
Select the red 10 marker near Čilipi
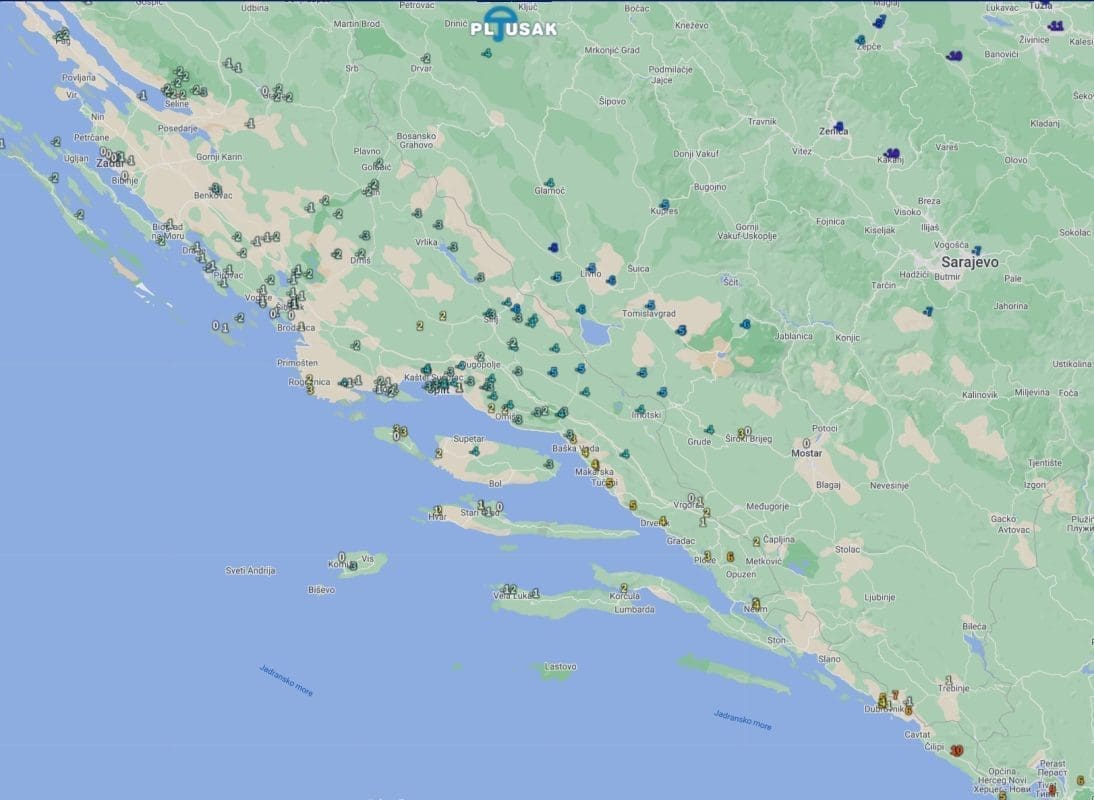tap(957, 750)
